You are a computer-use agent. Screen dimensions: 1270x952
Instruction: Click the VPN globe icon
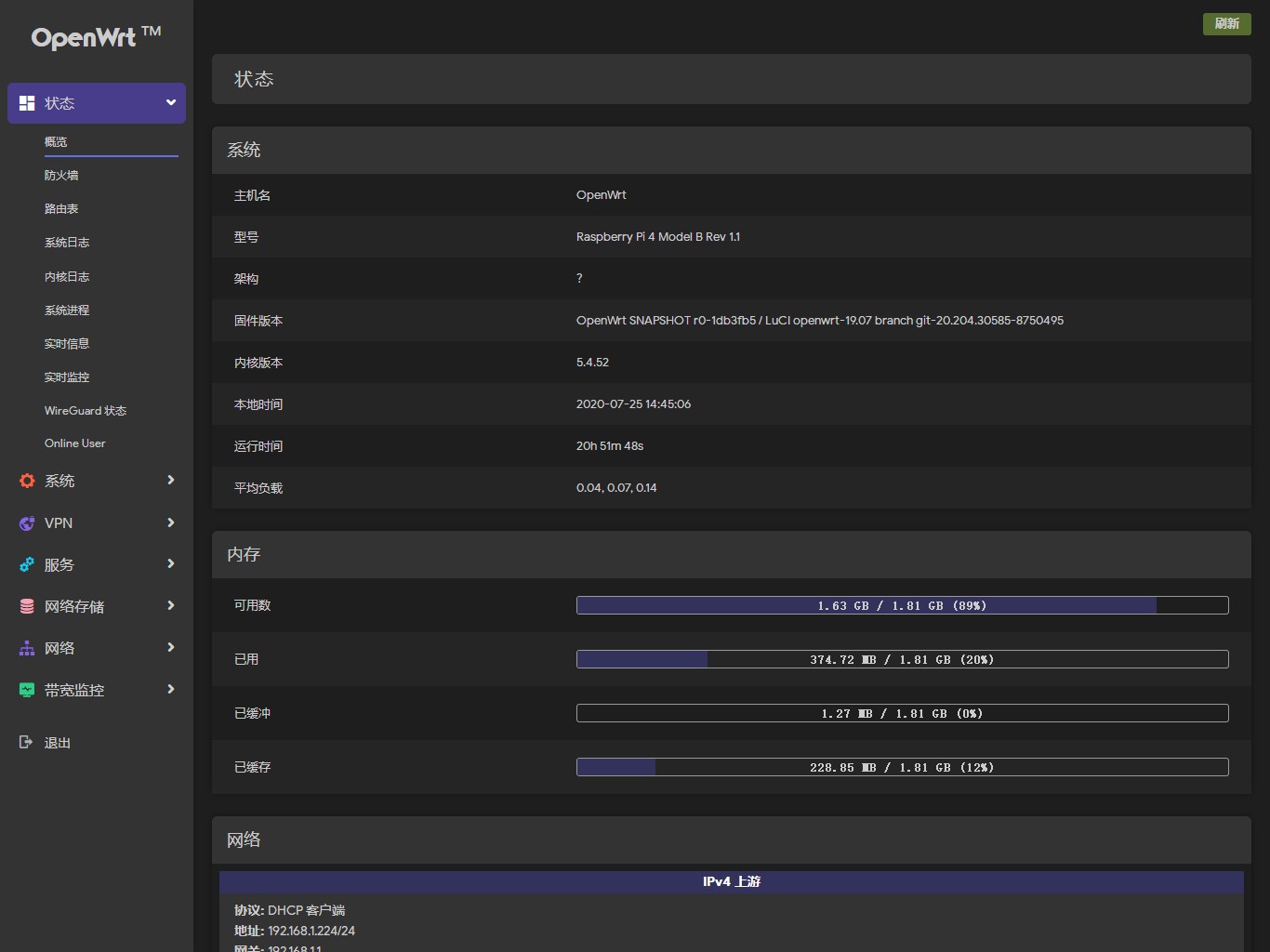point(27,523)
